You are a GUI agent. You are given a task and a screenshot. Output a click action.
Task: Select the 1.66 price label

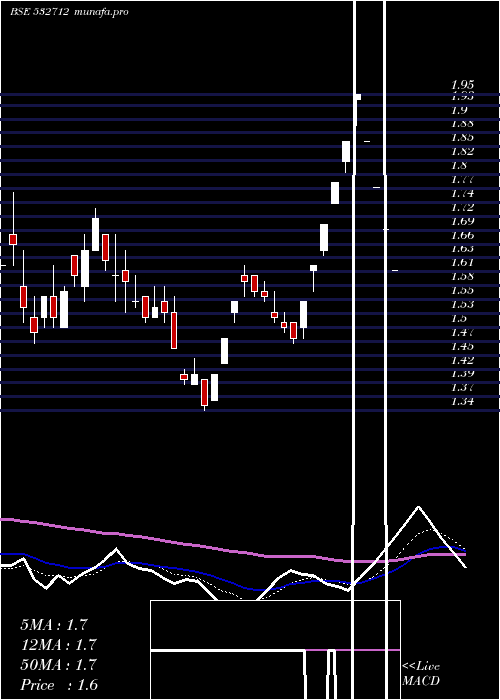coord(462,235)
